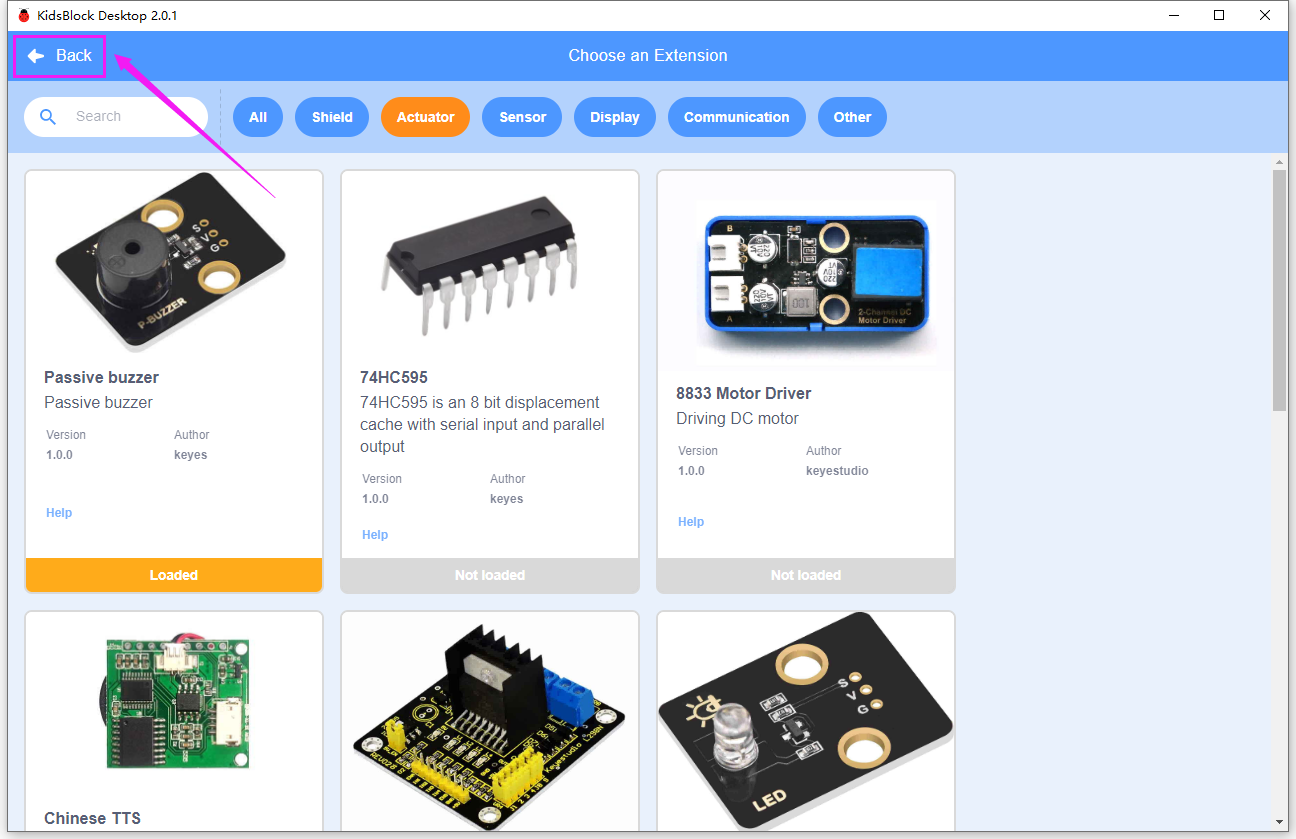
Task: Open Help for 8833 Motor Driver
Action: pyautogui.click(x=691, y=522)
